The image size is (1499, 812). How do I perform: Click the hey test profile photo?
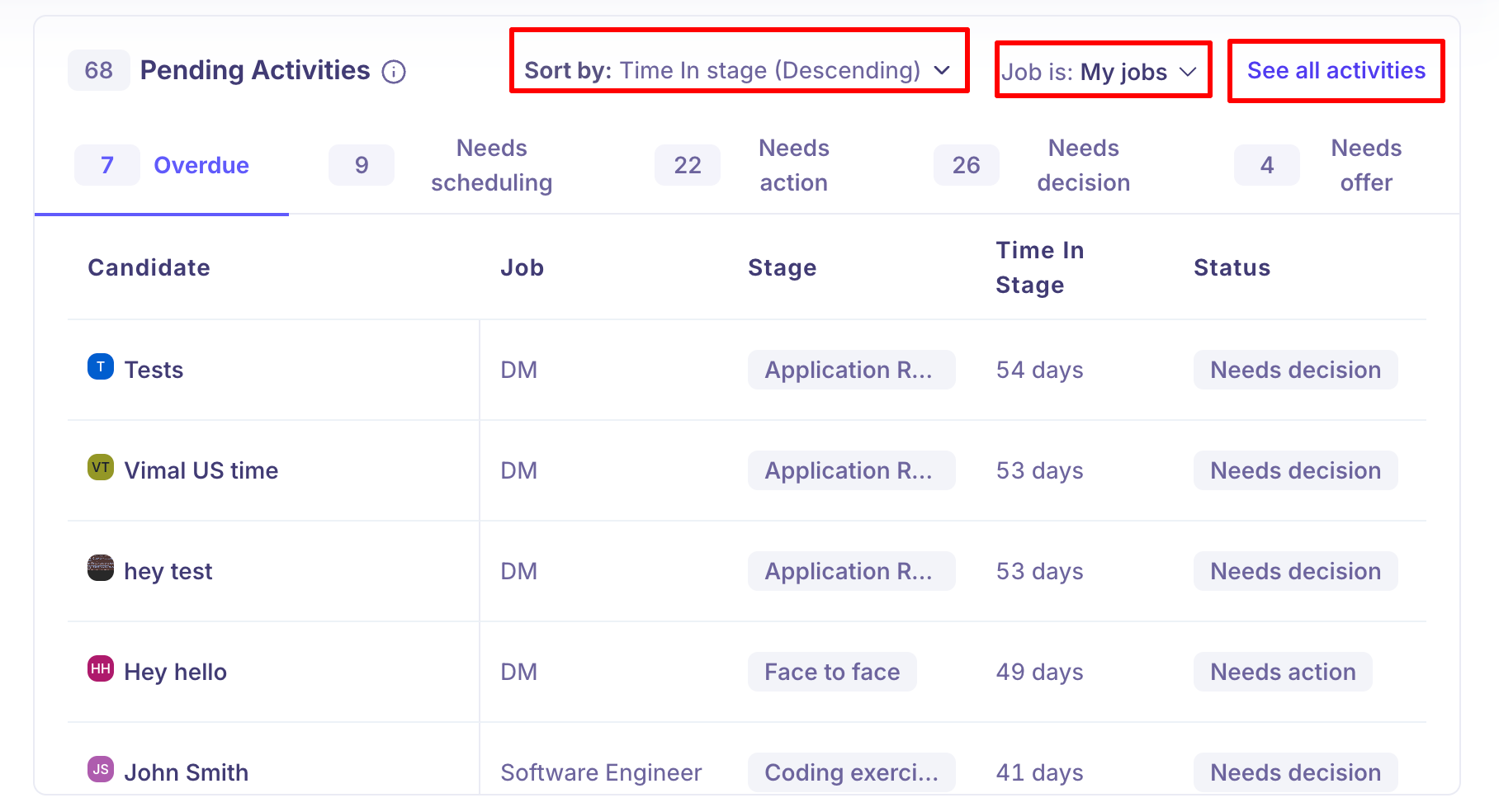[101, 568]
